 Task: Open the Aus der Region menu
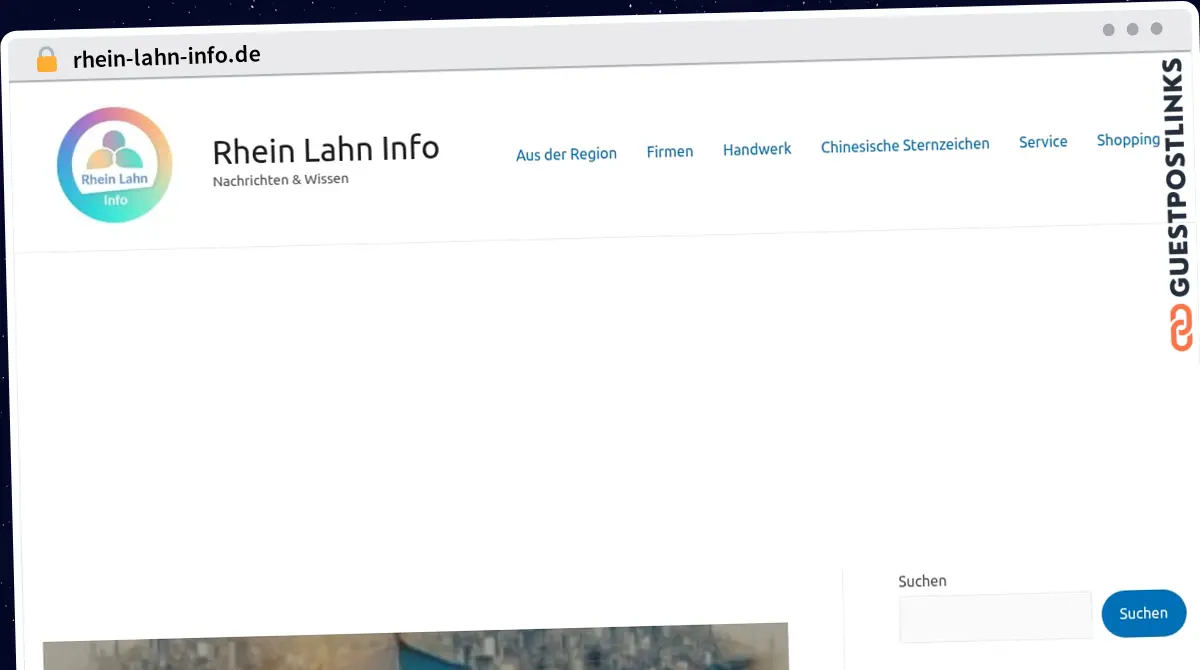tap(566, 153)
